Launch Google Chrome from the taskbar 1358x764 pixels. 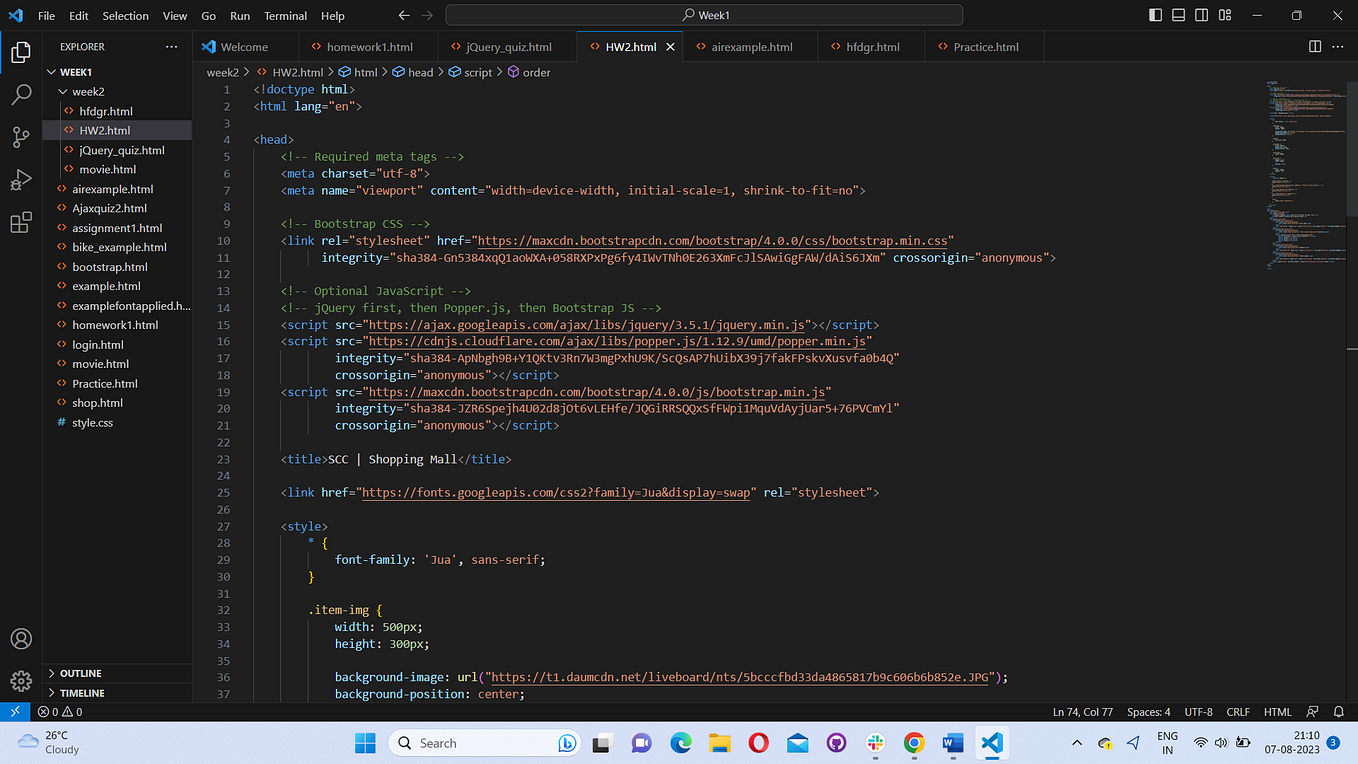coord(913,743)
